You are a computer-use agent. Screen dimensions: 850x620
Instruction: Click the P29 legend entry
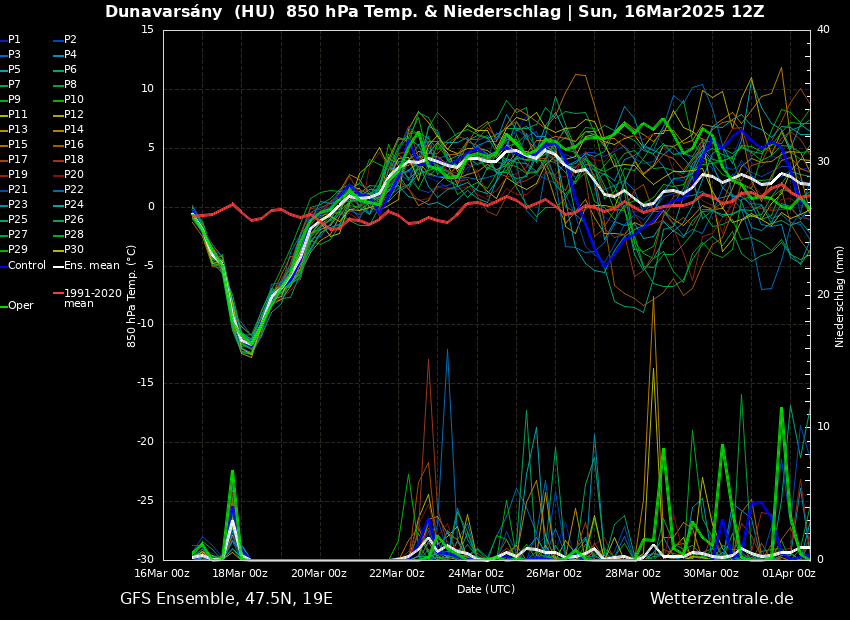(17, 250)
